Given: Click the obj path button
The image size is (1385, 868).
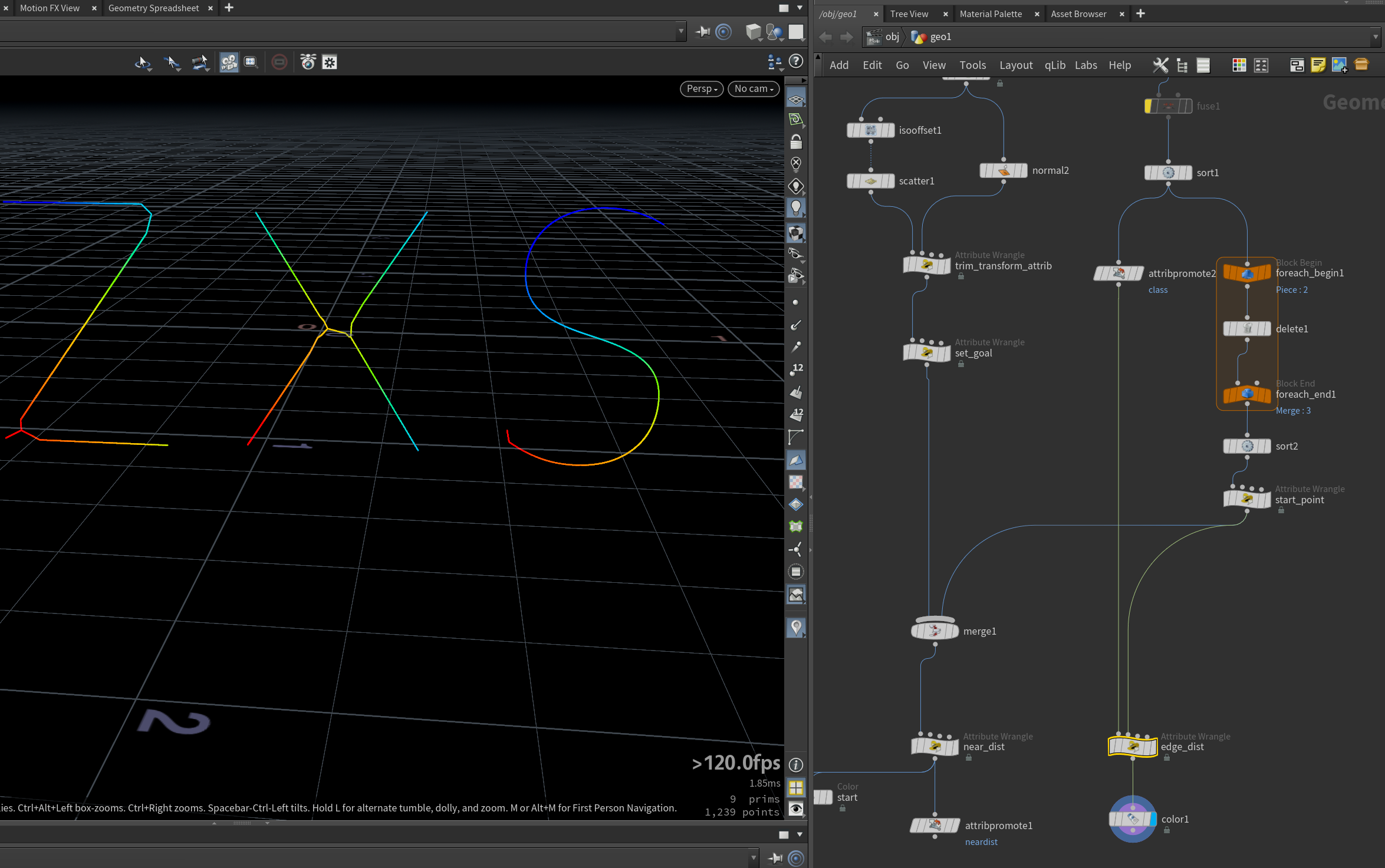Looking at the screenshot, I should click(x=883, y=37).
